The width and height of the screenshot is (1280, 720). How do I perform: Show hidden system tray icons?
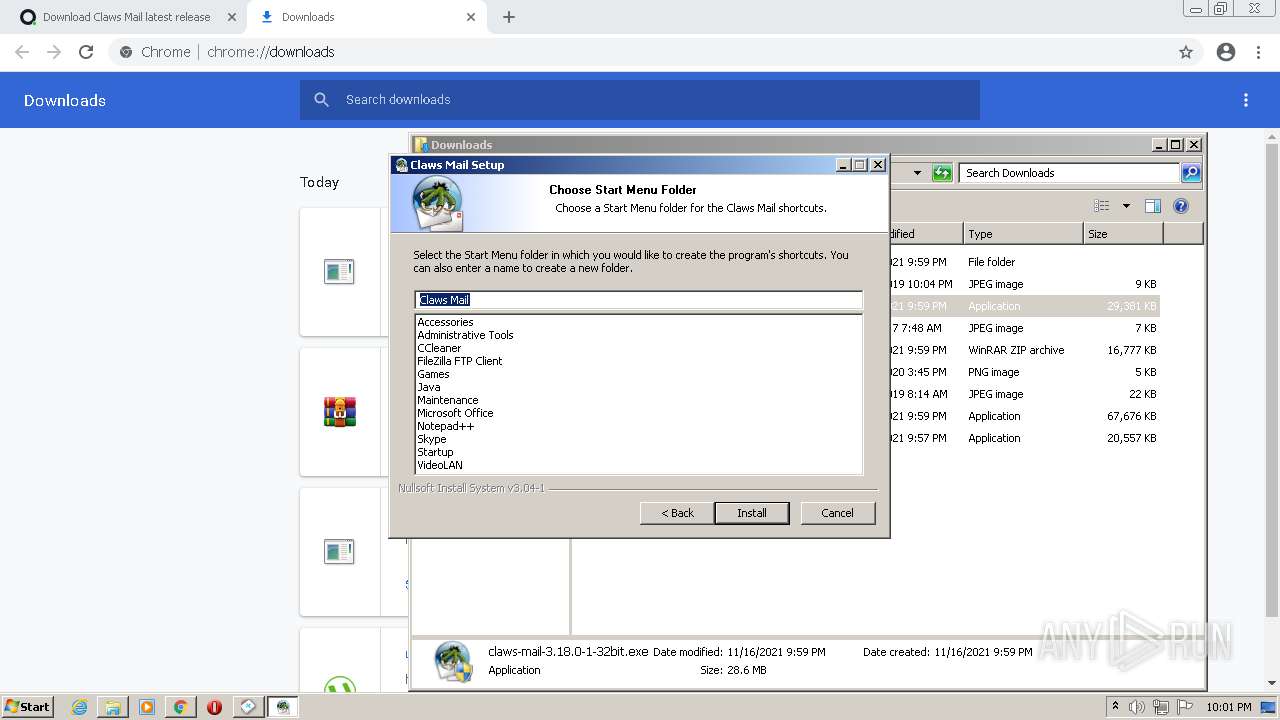[1115, 706]
